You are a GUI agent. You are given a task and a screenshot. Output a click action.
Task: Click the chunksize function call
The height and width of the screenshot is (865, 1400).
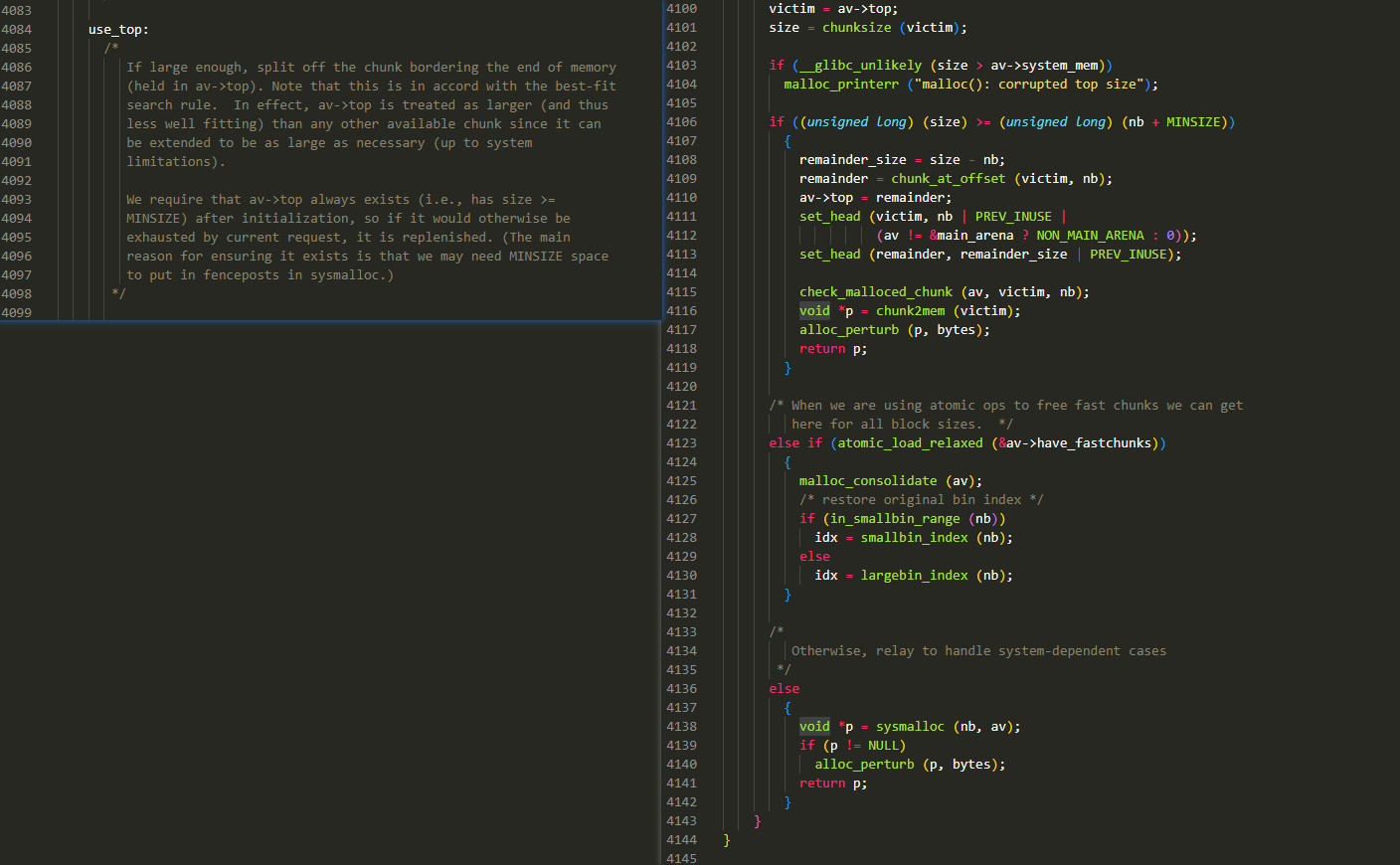[856, 28]
